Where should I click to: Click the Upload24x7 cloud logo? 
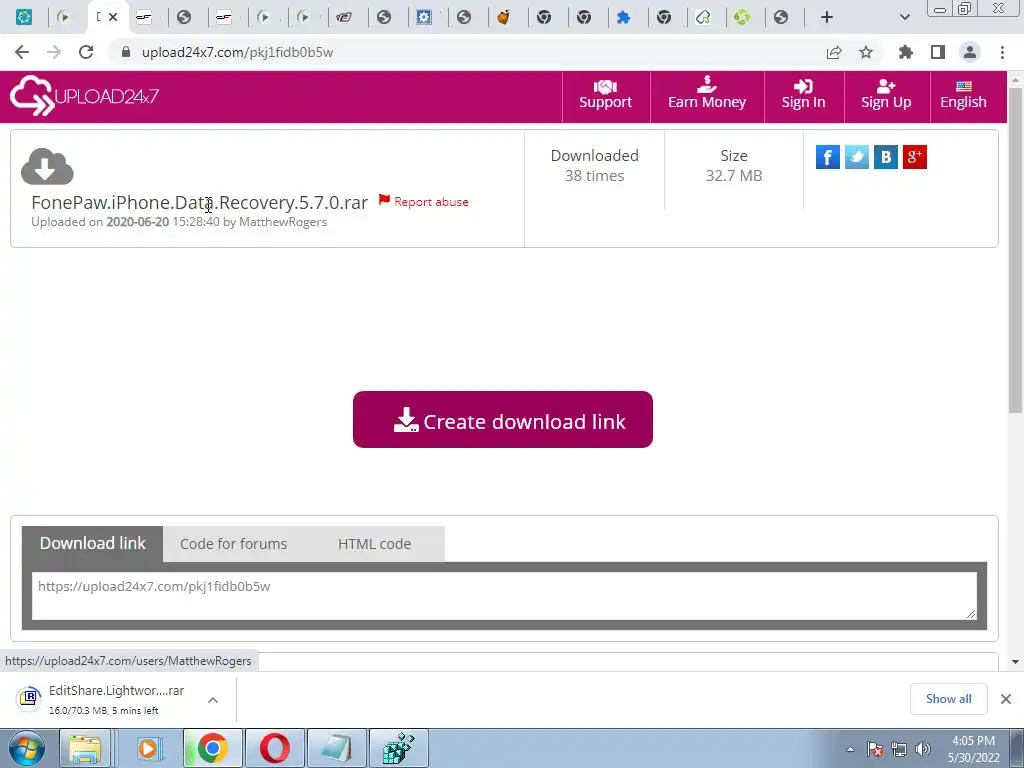(84, 96)
